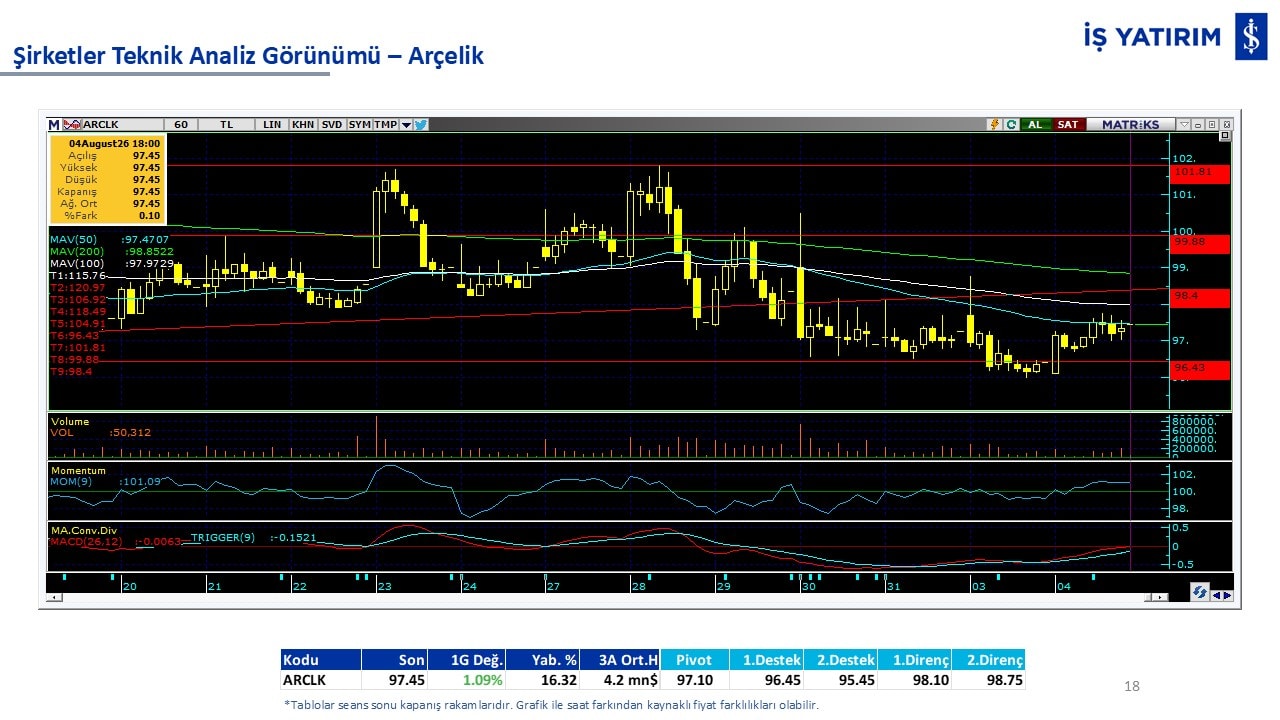The width and height of the screenshot is (1280, 720).
Task: Change the 60 minute period setting
Action: tap(181, 125)
